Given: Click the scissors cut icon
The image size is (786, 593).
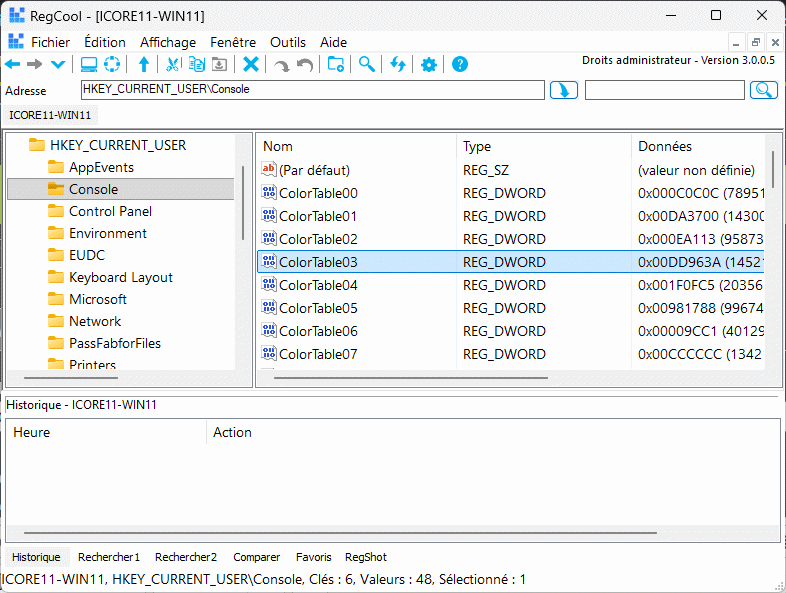Looking at the screenshot, I should 172,65.
